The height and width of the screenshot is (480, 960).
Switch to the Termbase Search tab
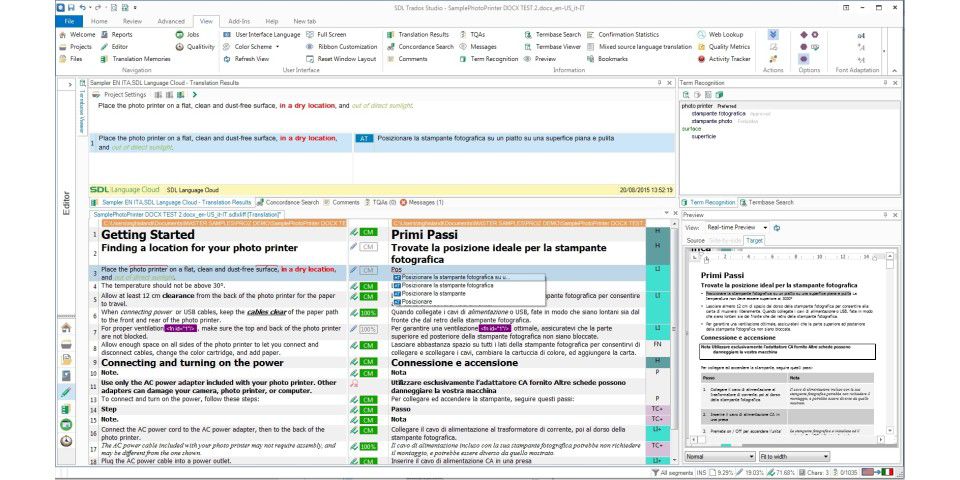pyautogui.click(x=767, y=202)
